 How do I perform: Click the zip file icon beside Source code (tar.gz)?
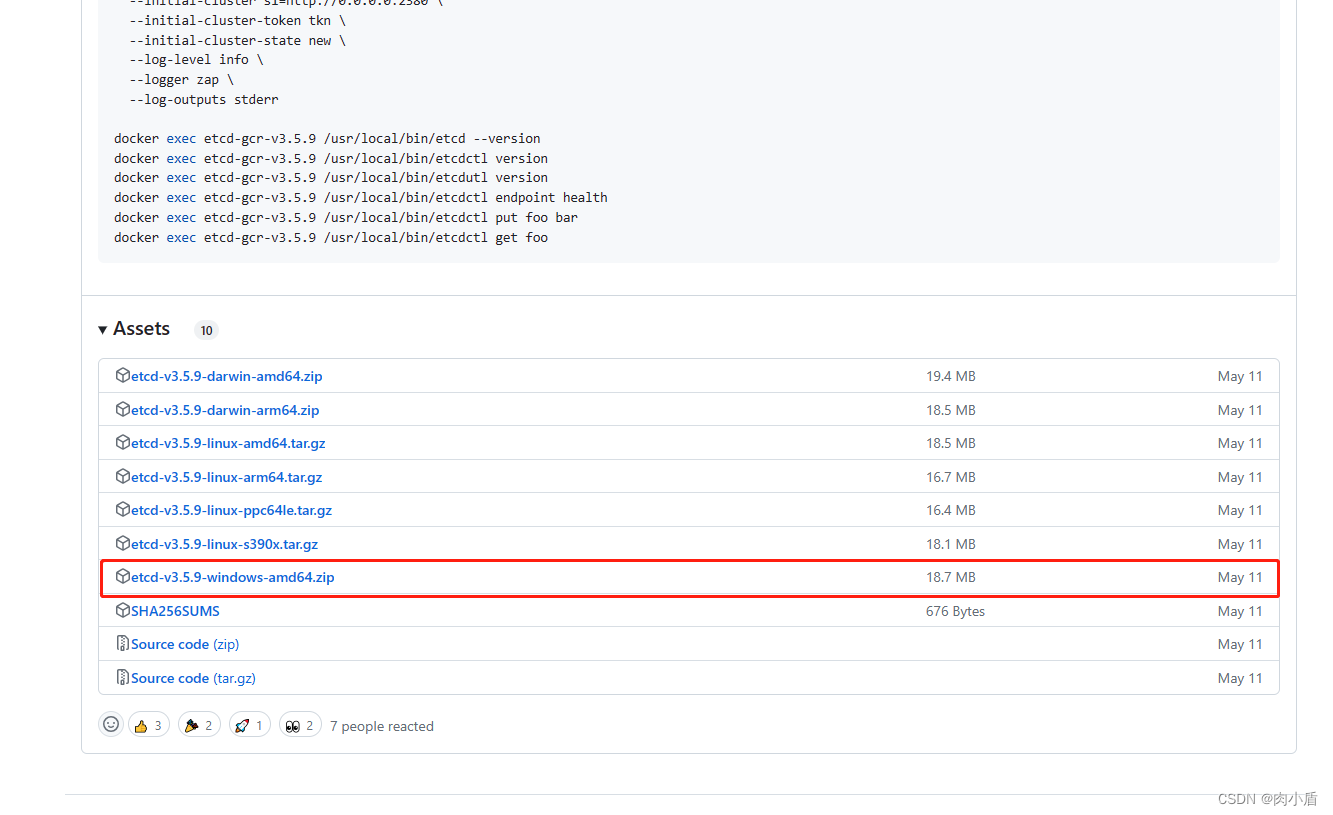coord(123,677)
